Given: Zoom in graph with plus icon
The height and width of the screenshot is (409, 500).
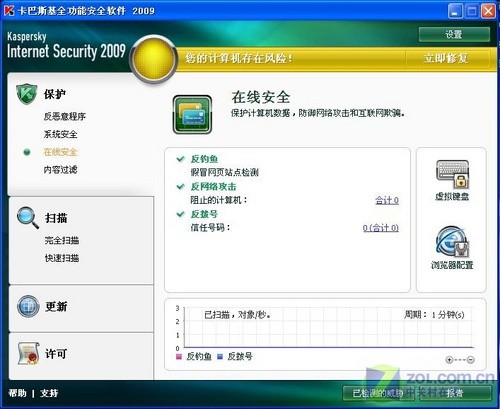Looking at the screenshot, I should click(449, 360).
